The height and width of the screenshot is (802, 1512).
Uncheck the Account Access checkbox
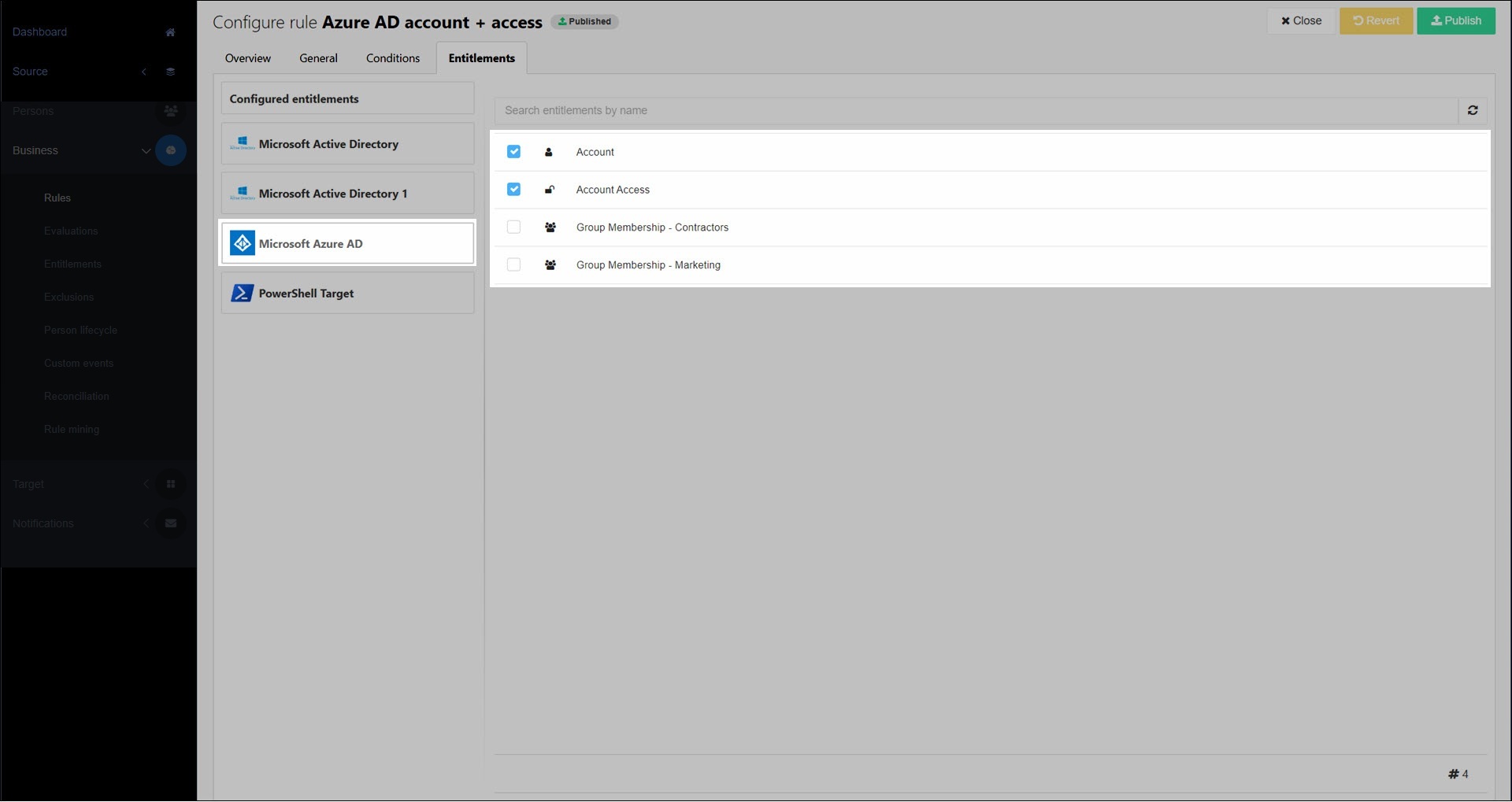[x=513, y=190]
